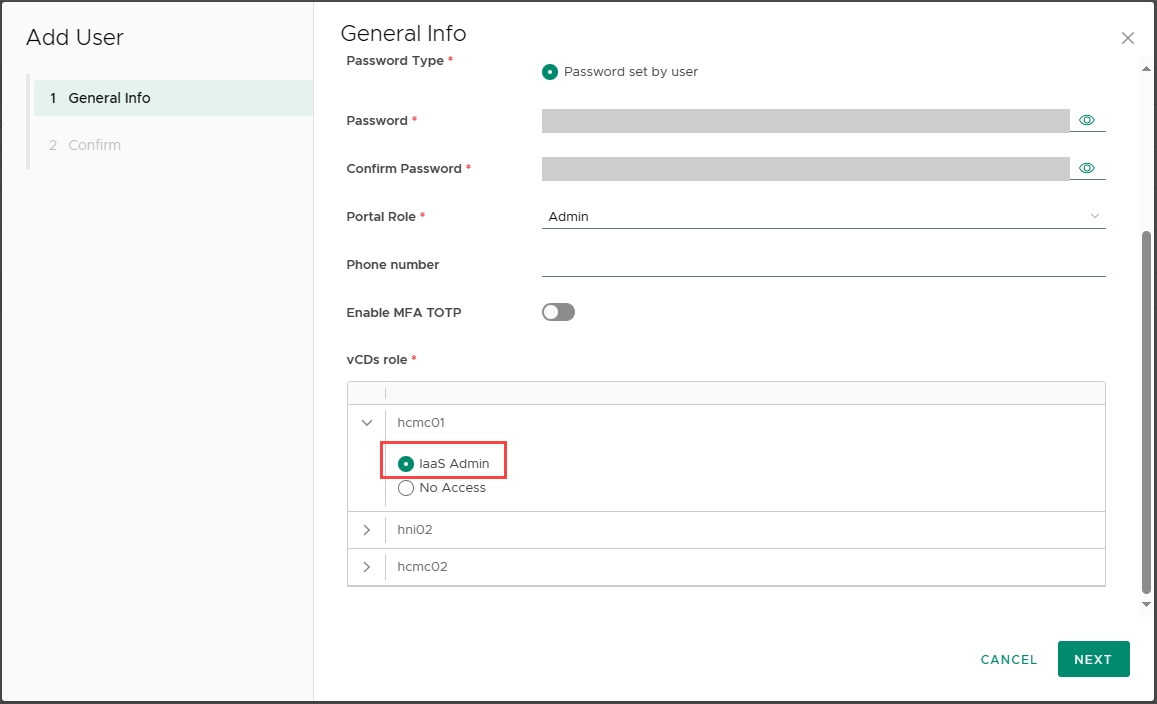
Task: Focus the Confirm Password field
Action: (805, 169)
